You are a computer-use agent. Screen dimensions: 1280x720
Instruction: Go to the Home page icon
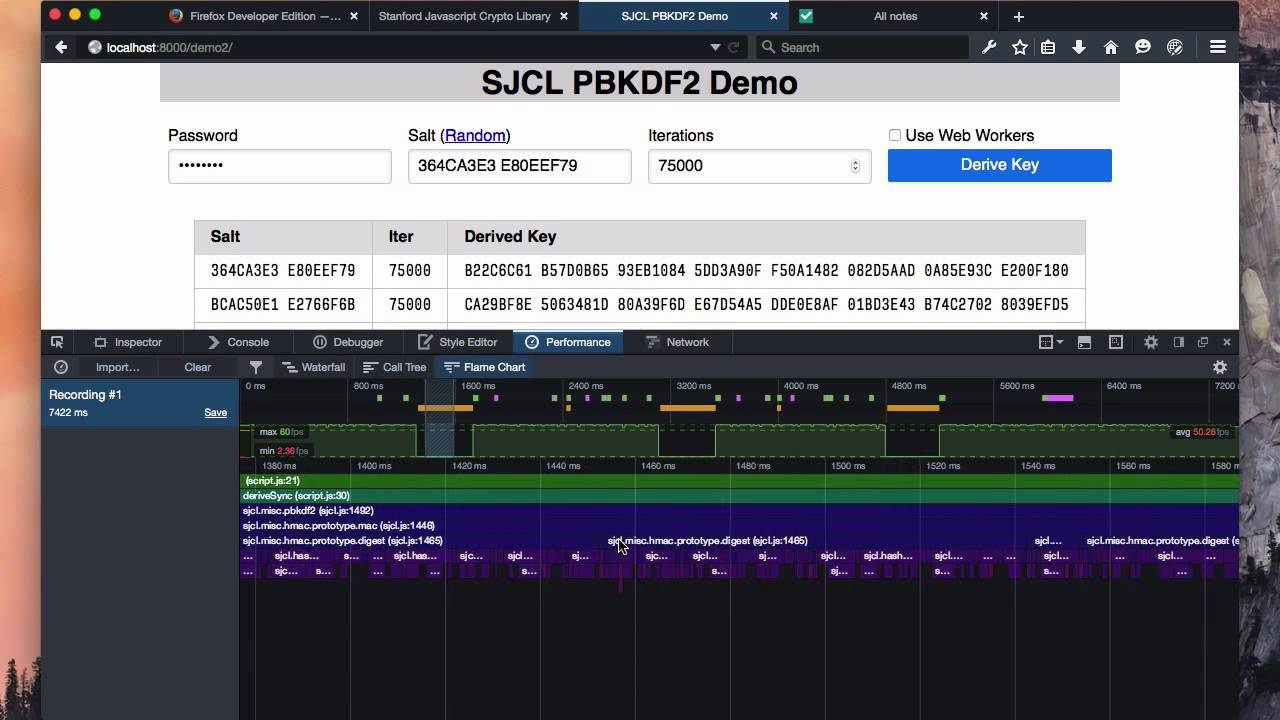(x=1110, y=47)
